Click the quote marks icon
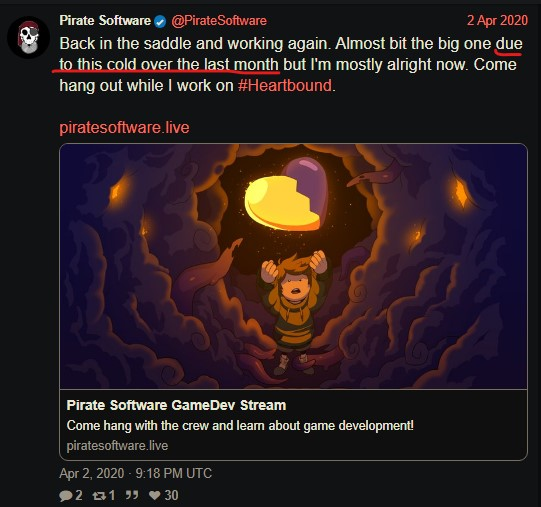The height and width of the screenshot is (507, 541). tap(131, 495)
